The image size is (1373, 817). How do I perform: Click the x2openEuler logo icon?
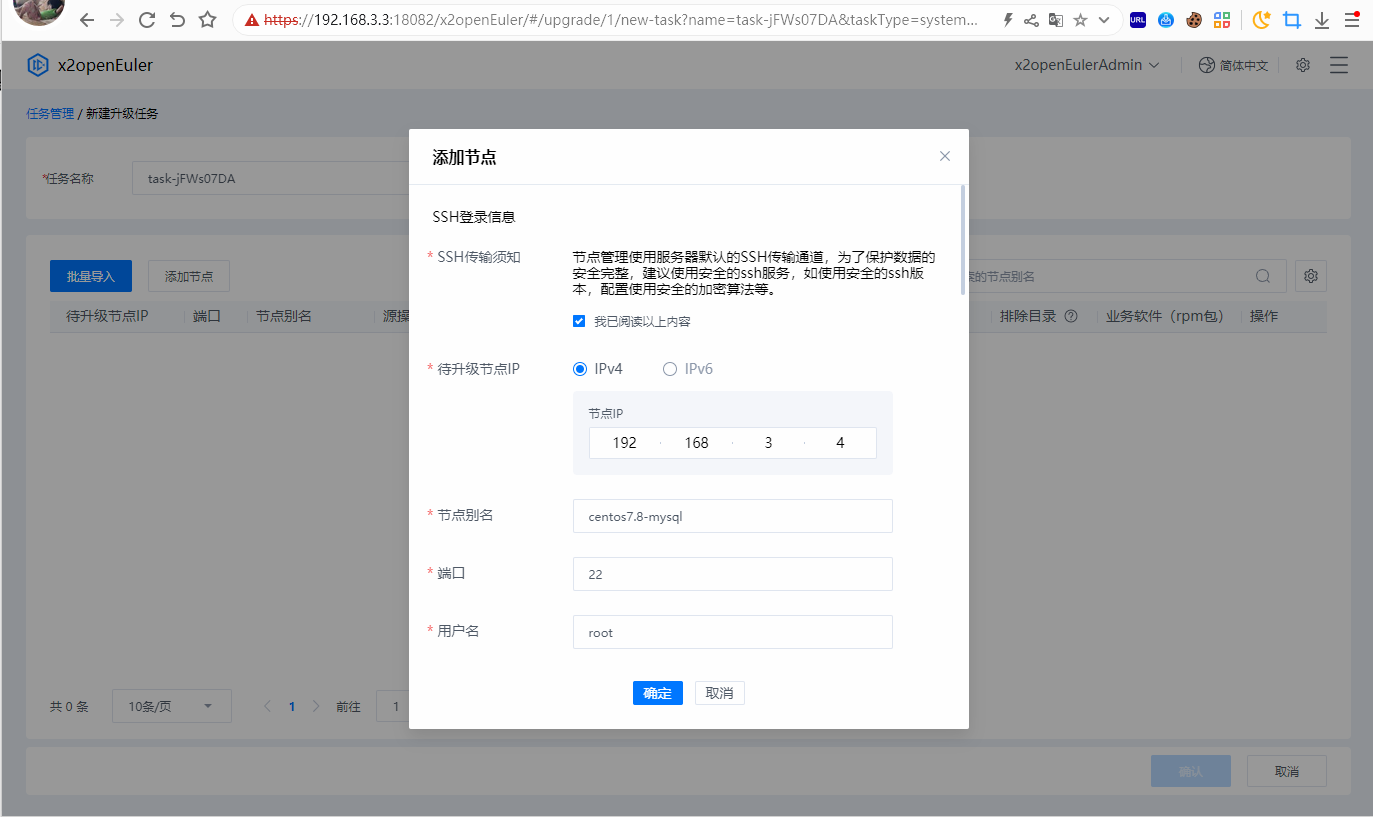[38, 65]
